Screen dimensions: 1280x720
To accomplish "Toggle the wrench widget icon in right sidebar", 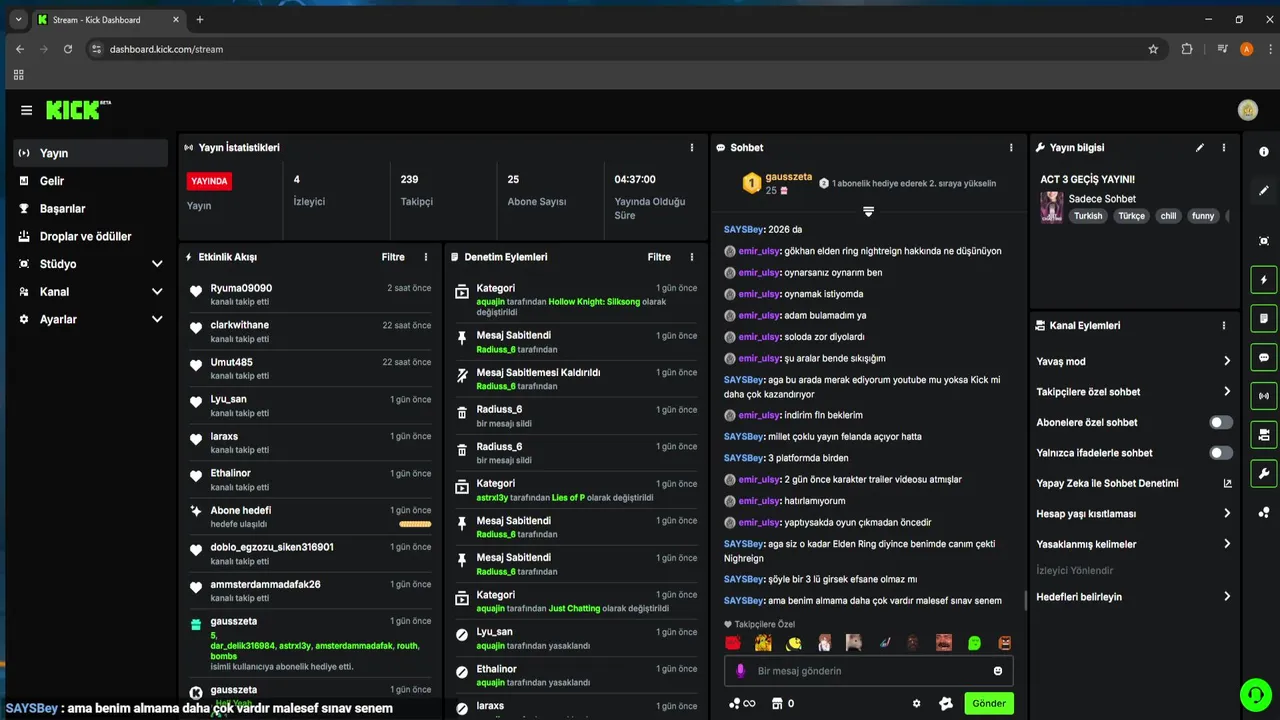I will point(1264,474).
